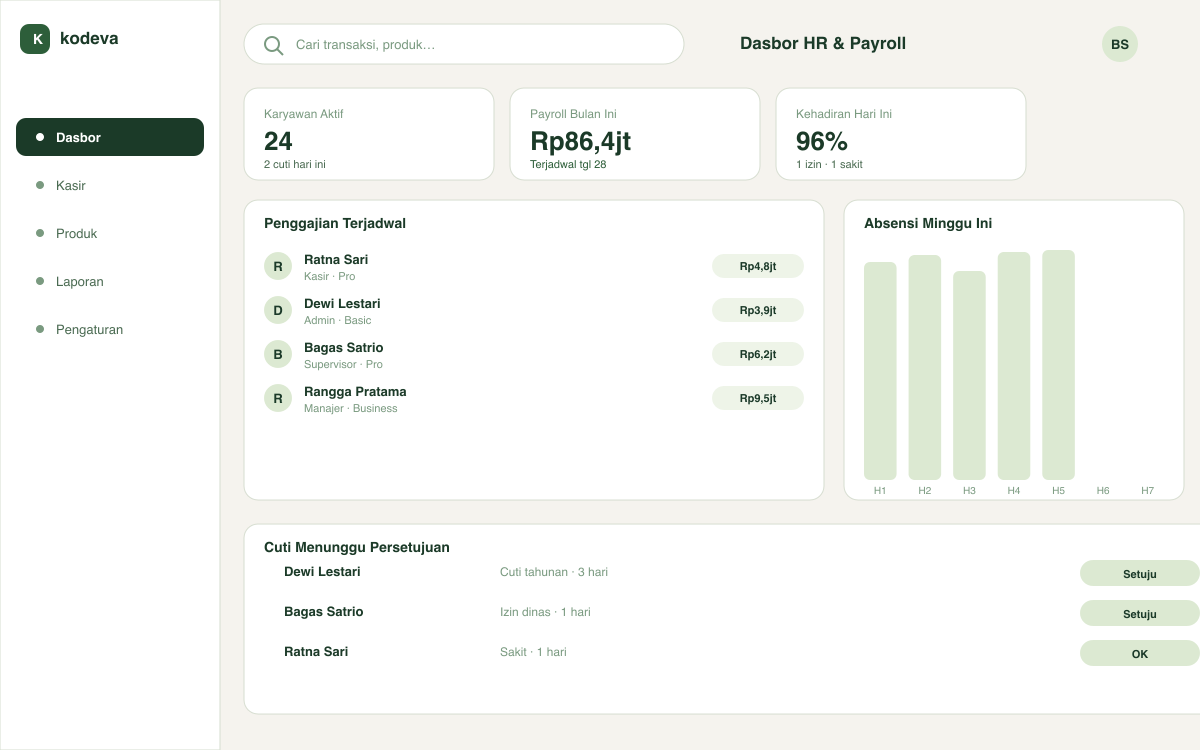Click Bagas Satrio's B avatar
This screenshot has width=1200, height=750.
278,354
